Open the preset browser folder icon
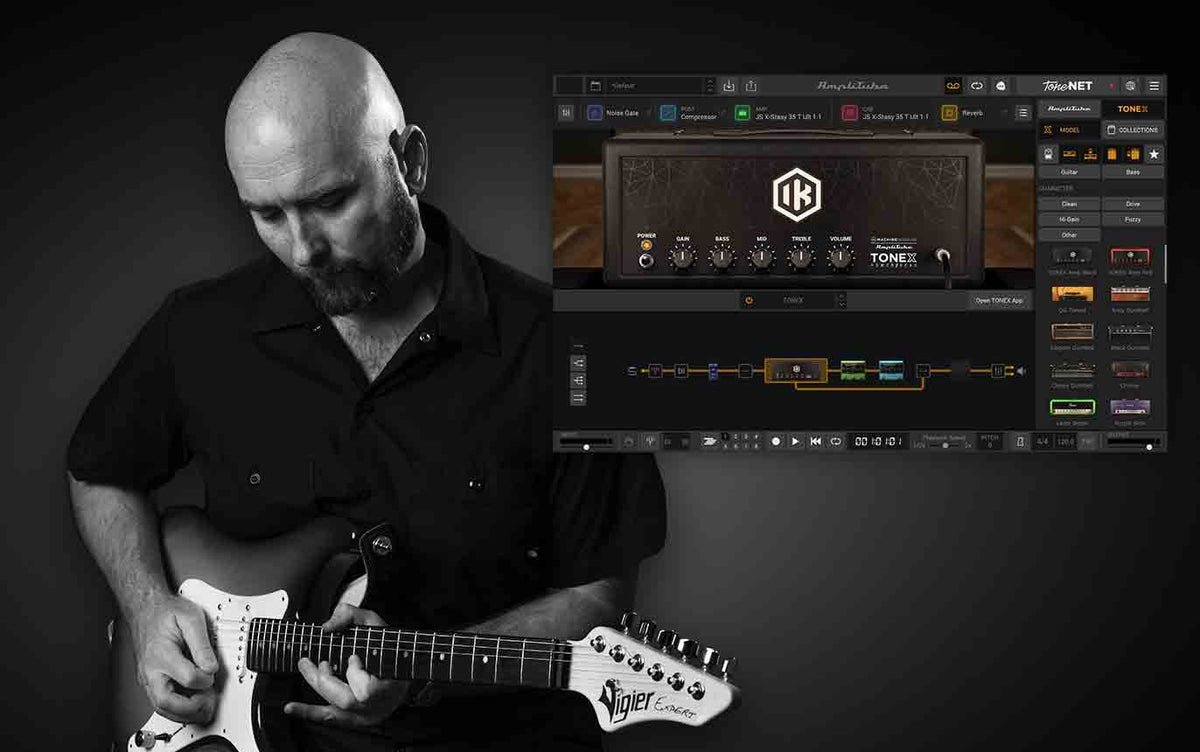This screenshot has width=1200, height=752. pos(595,86)
